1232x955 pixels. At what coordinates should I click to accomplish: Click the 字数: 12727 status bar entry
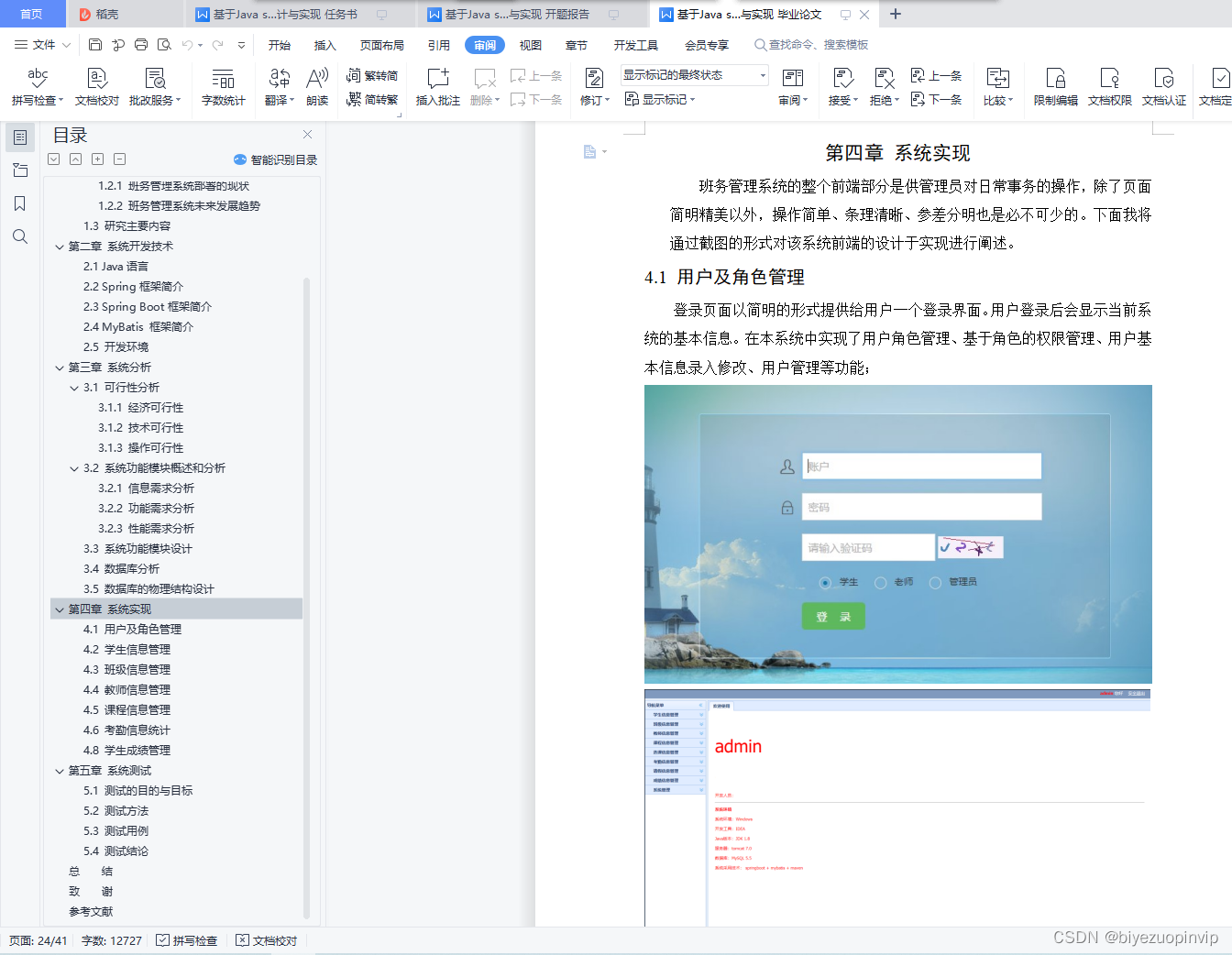pos(112,940)
